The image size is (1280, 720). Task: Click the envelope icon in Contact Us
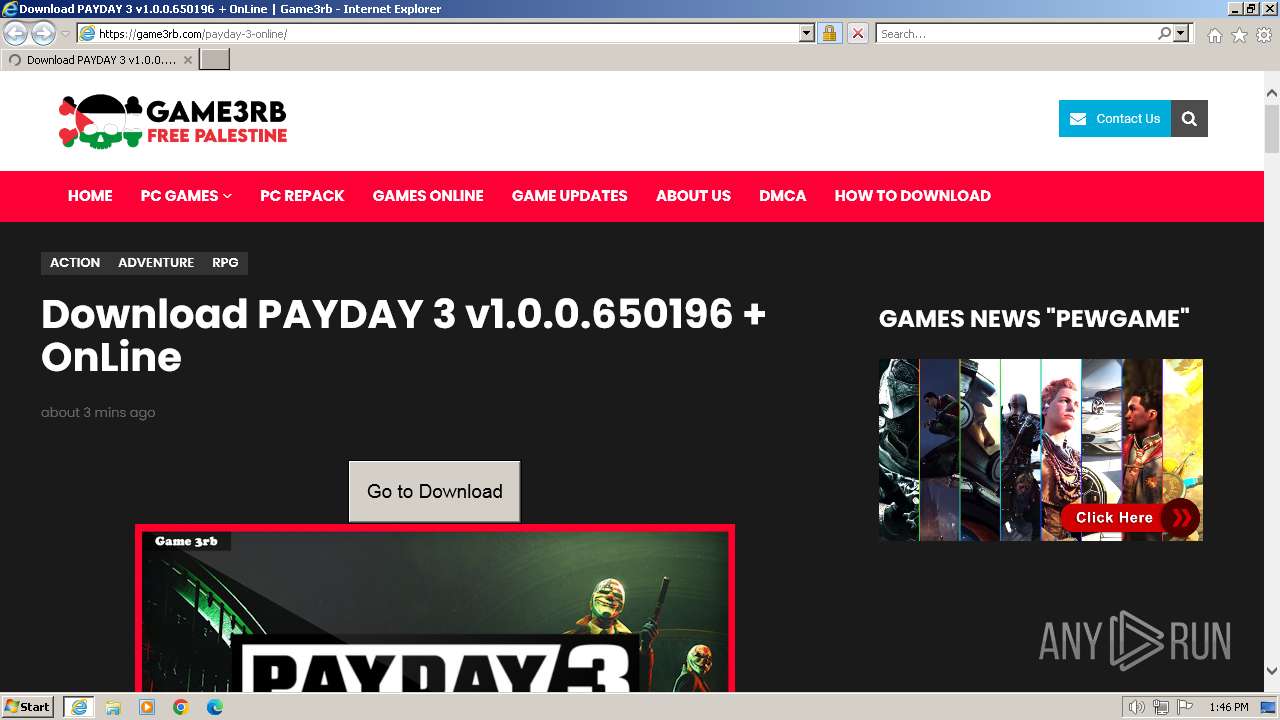click(x=1078, y=119)
